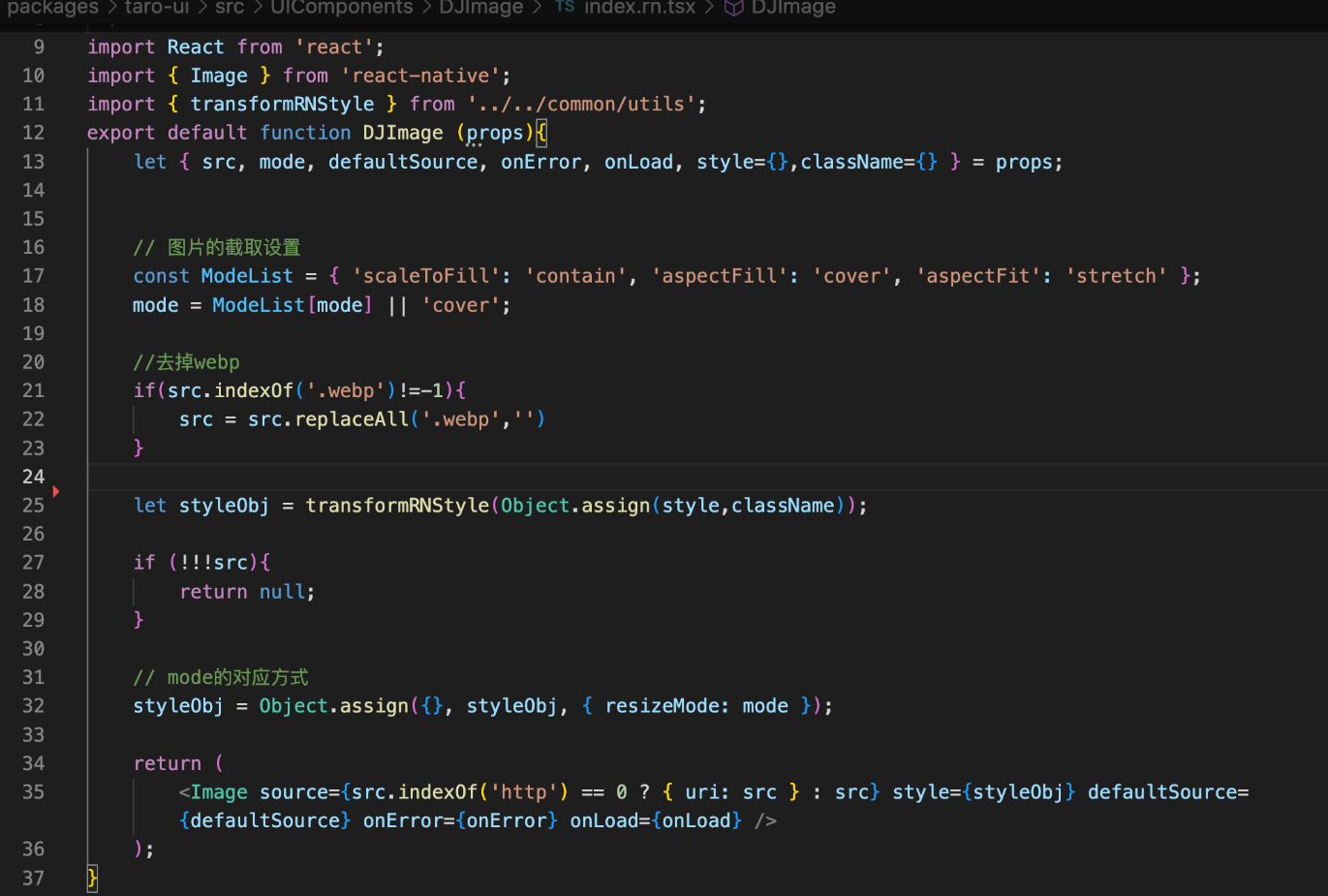Click the closing brace on line 37

coord(92,878)
